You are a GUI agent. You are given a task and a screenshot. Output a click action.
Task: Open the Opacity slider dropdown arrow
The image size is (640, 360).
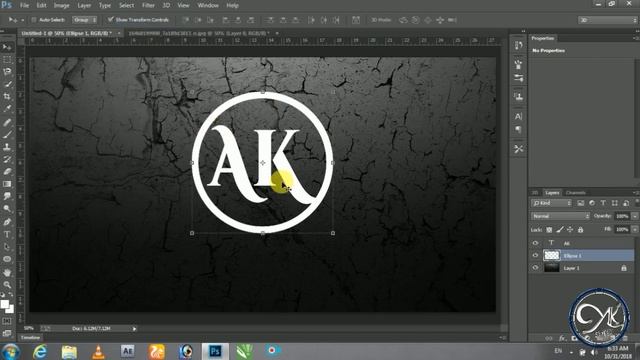[x=635, y=216]
